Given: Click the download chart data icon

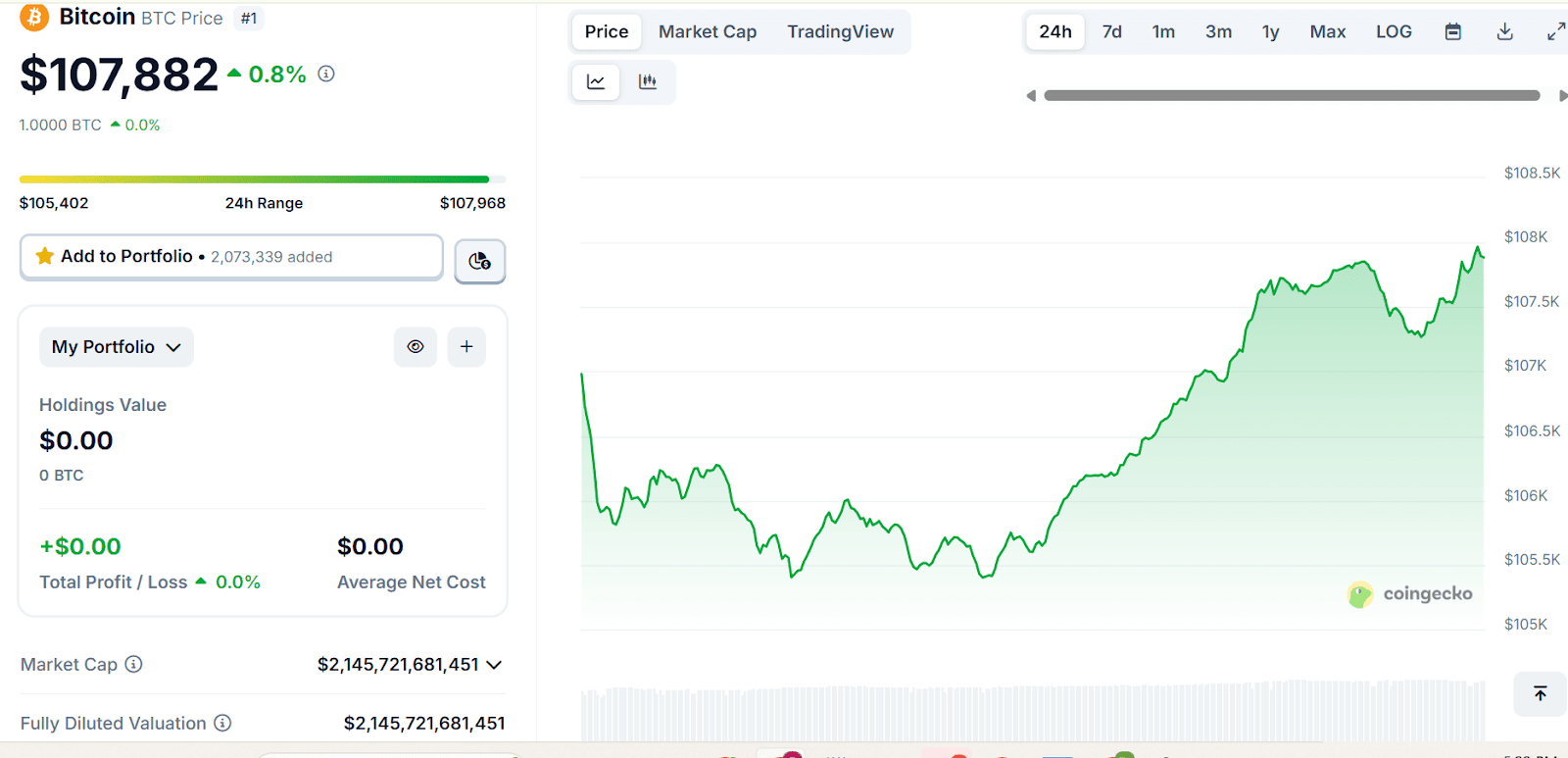Looking at the screenshot, I should [1505, 31].
